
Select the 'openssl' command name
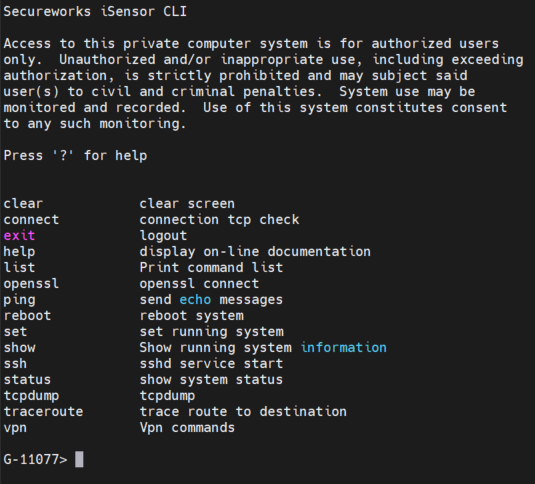[31, 284]
